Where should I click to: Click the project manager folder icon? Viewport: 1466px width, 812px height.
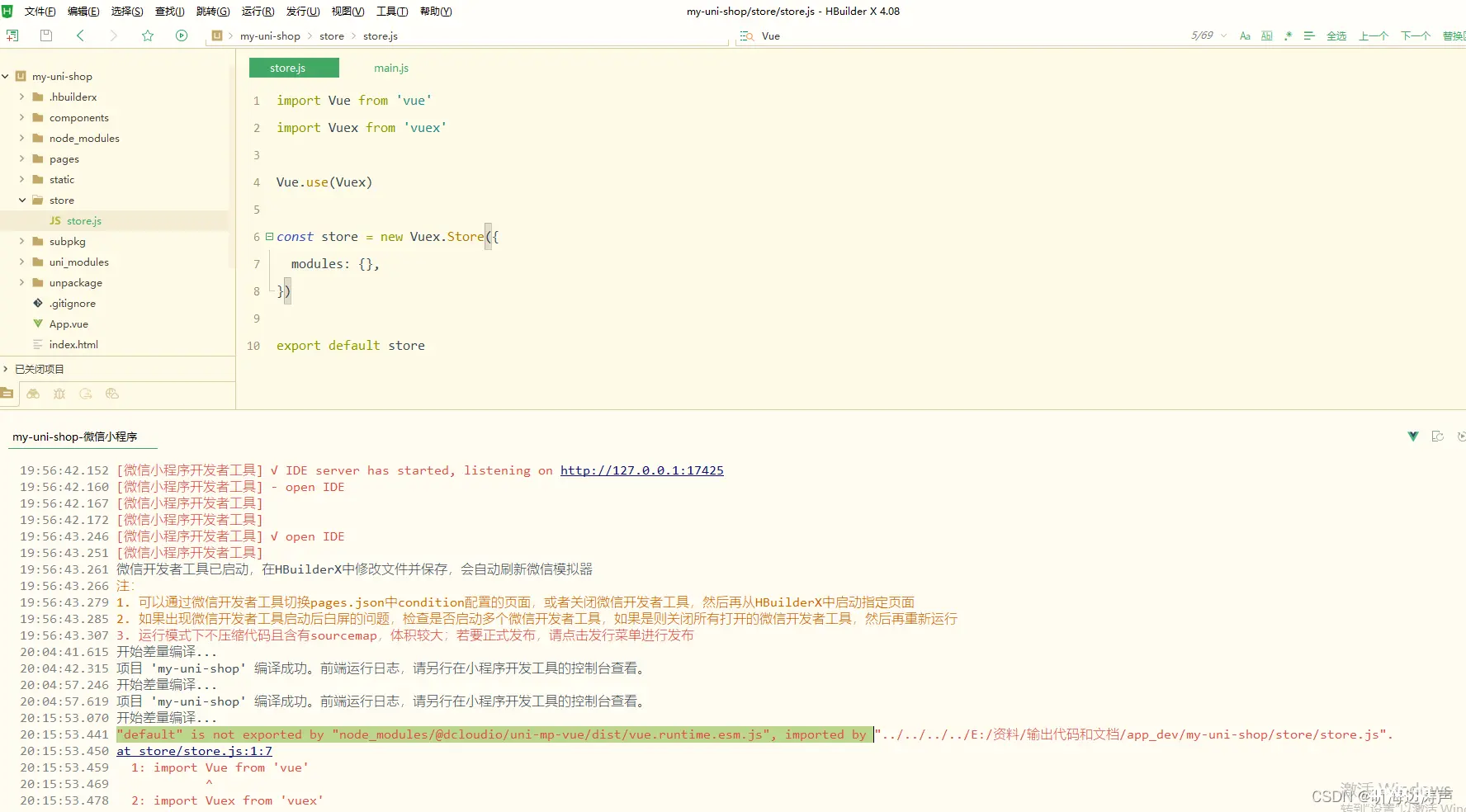[x=7, y=394]
